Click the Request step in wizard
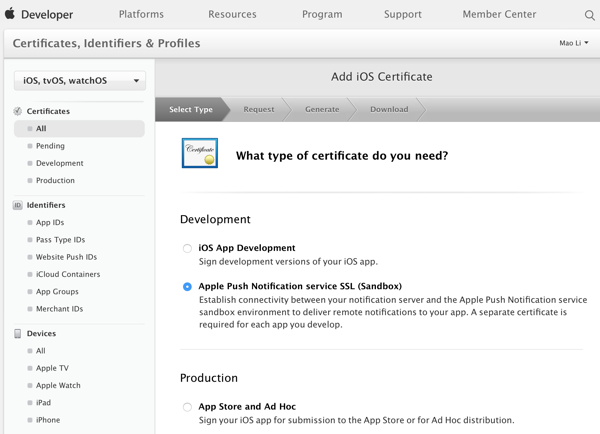 (259, 109)
